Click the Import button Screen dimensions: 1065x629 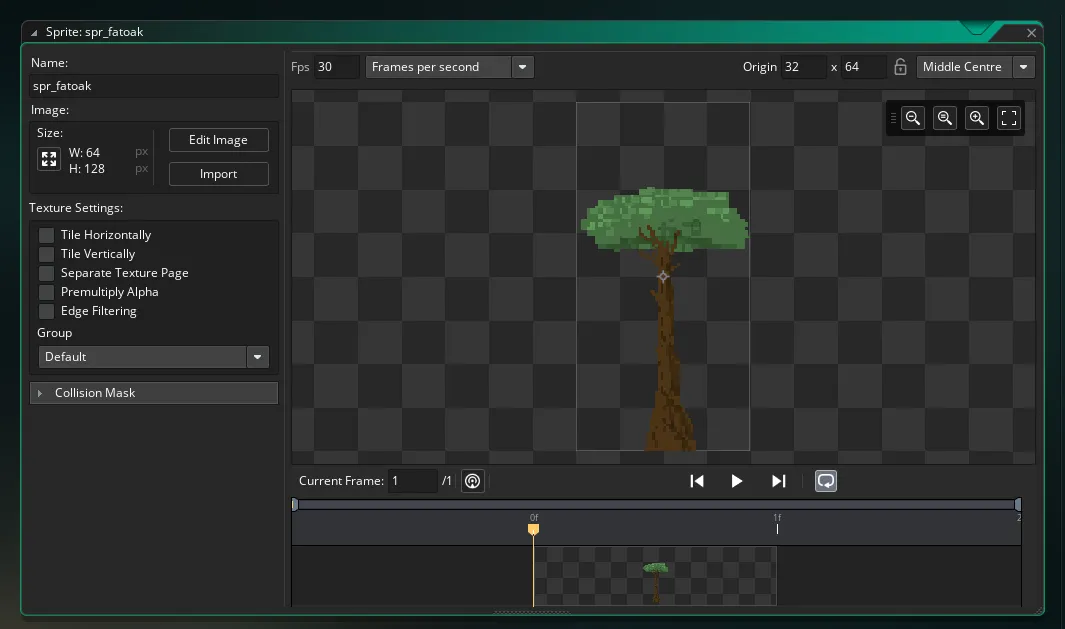click(219, 174)
